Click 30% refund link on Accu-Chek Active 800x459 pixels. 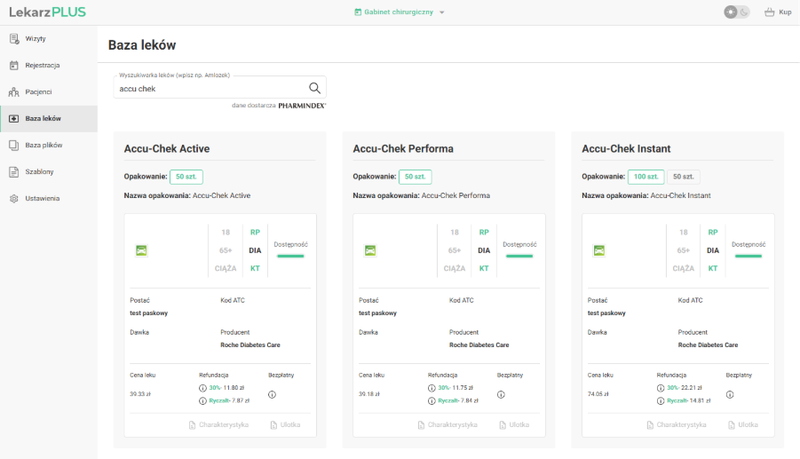pos(215,388)
